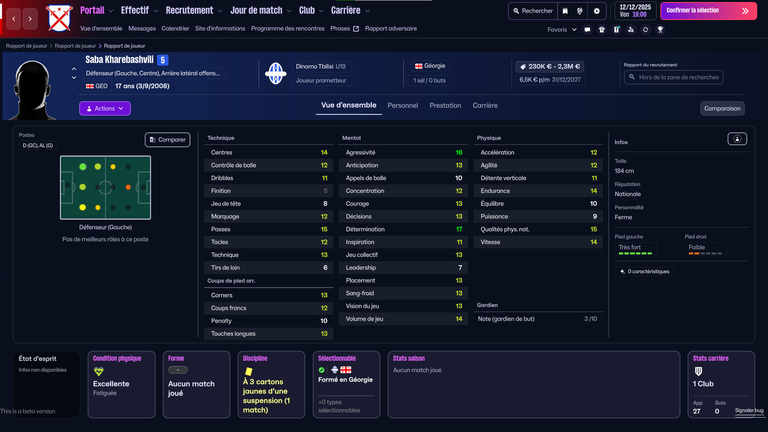Click the Comparer button
This screenshot has height=432, width=768.
(168, 140)
